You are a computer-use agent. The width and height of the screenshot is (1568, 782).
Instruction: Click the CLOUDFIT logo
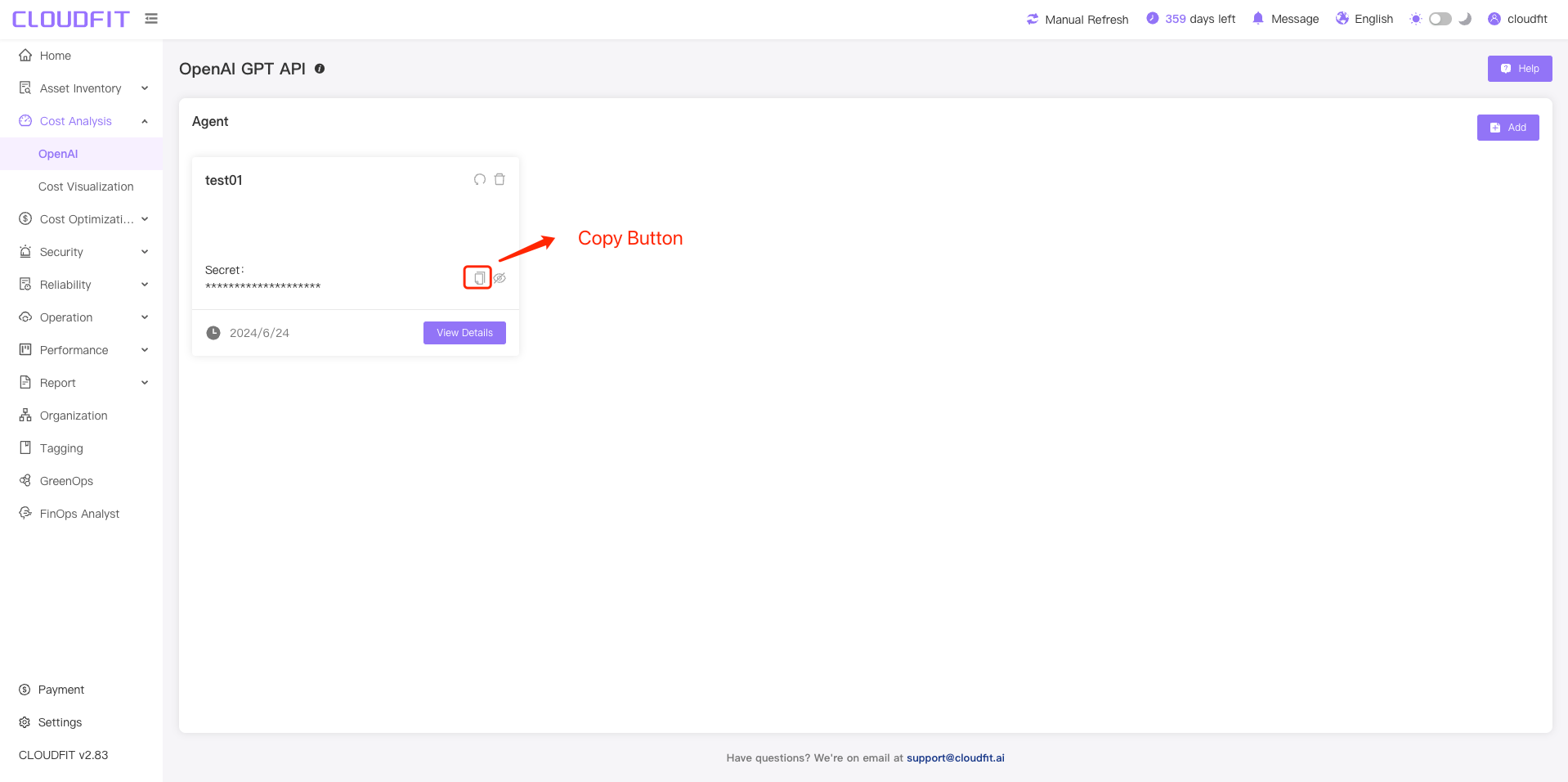click(71, 19)
